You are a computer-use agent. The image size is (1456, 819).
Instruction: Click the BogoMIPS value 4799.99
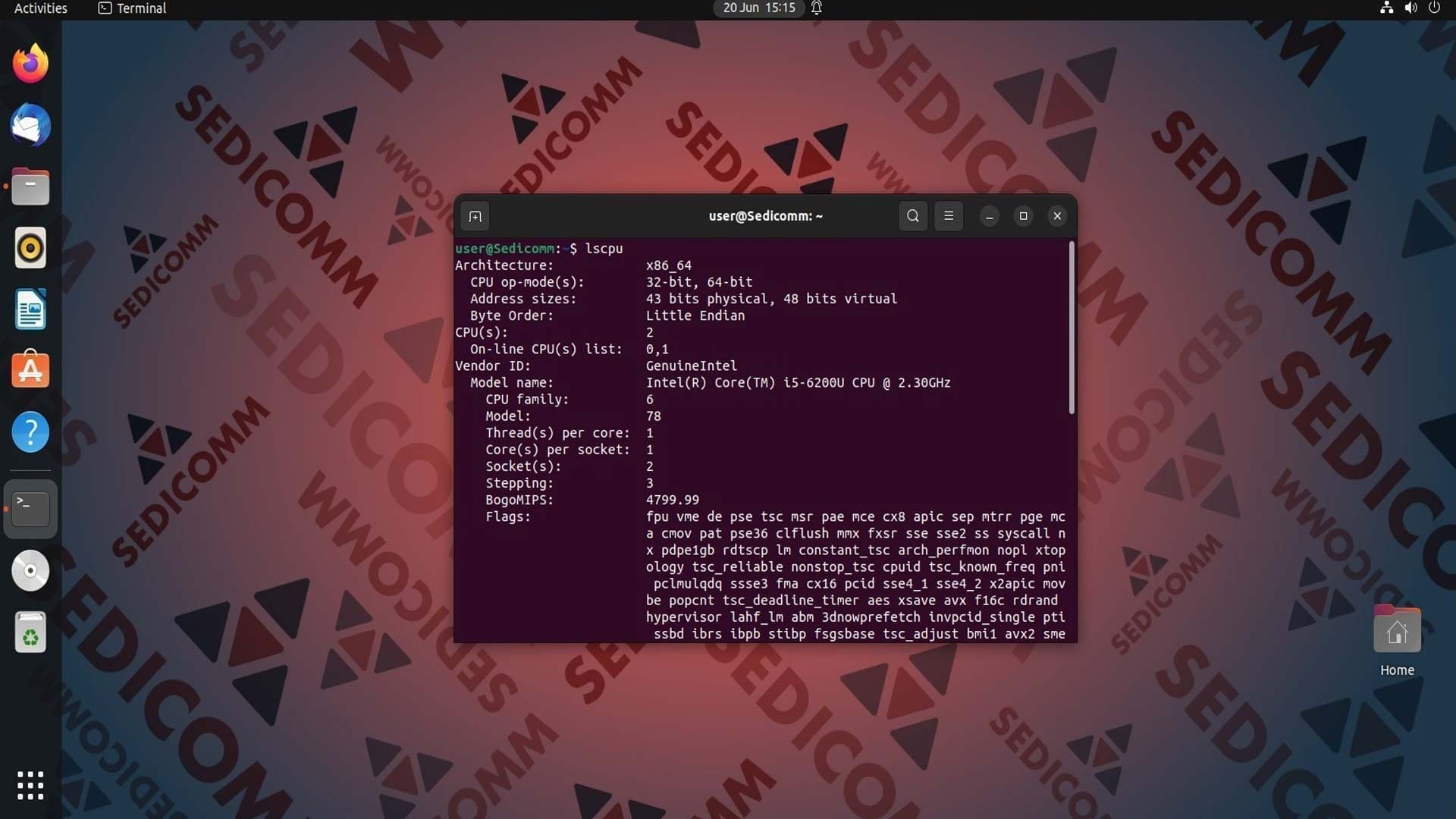[672, 500]
